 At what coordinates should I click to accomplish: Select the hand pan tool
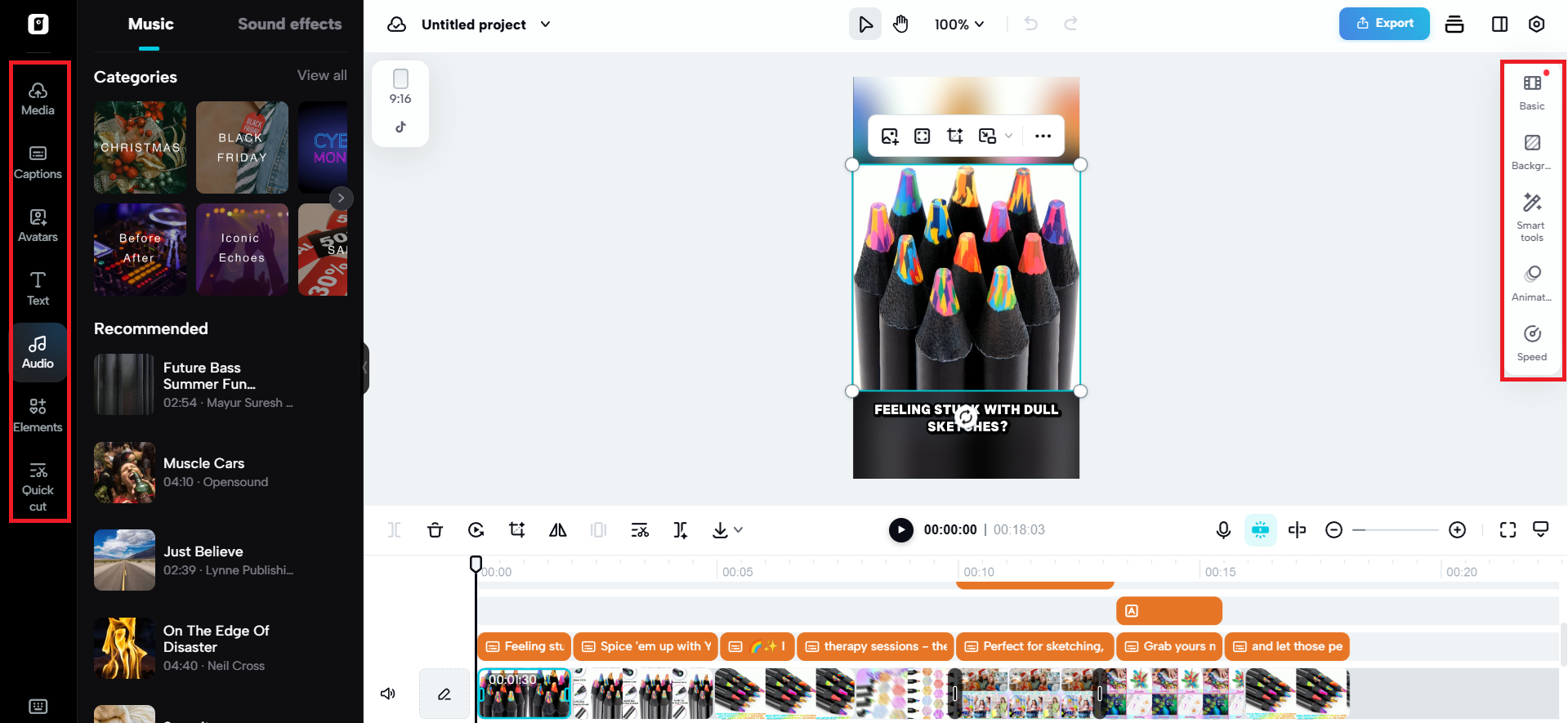(900, 25)
